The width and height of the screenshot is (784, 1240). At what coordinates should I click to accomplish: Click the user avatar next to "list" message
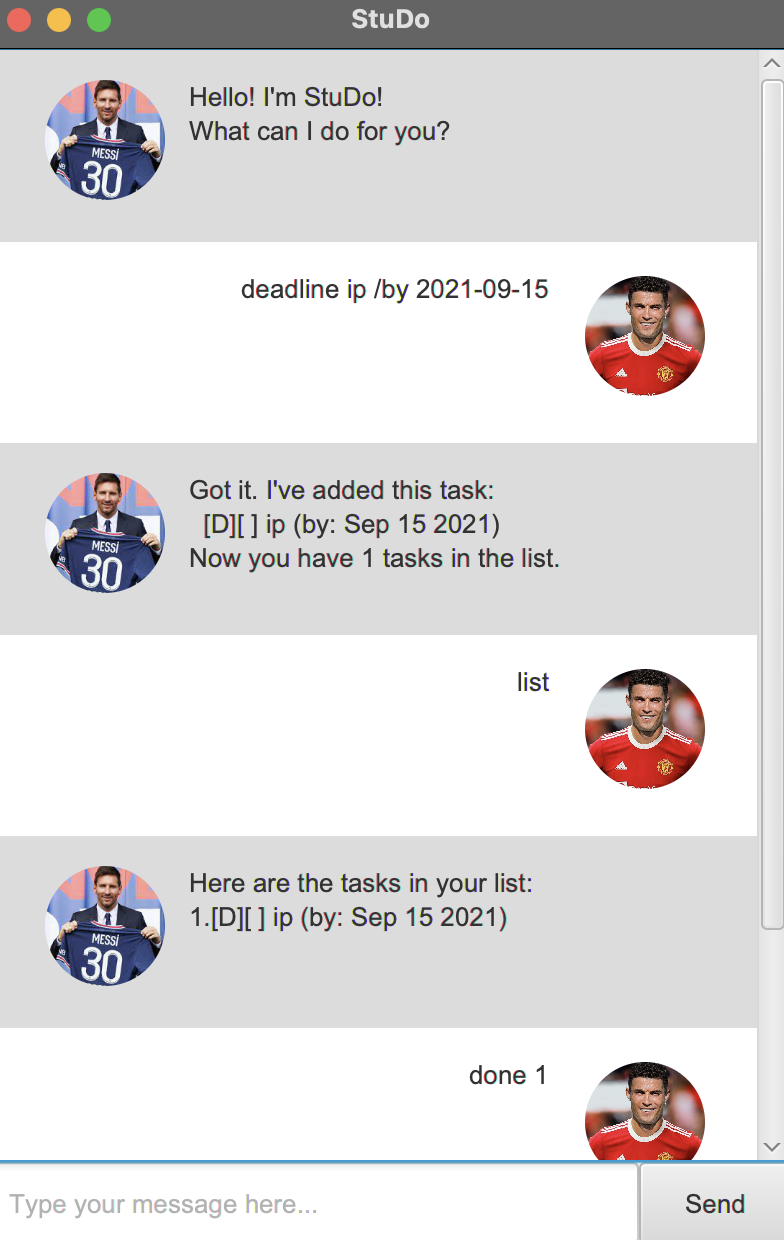[645, 729]
